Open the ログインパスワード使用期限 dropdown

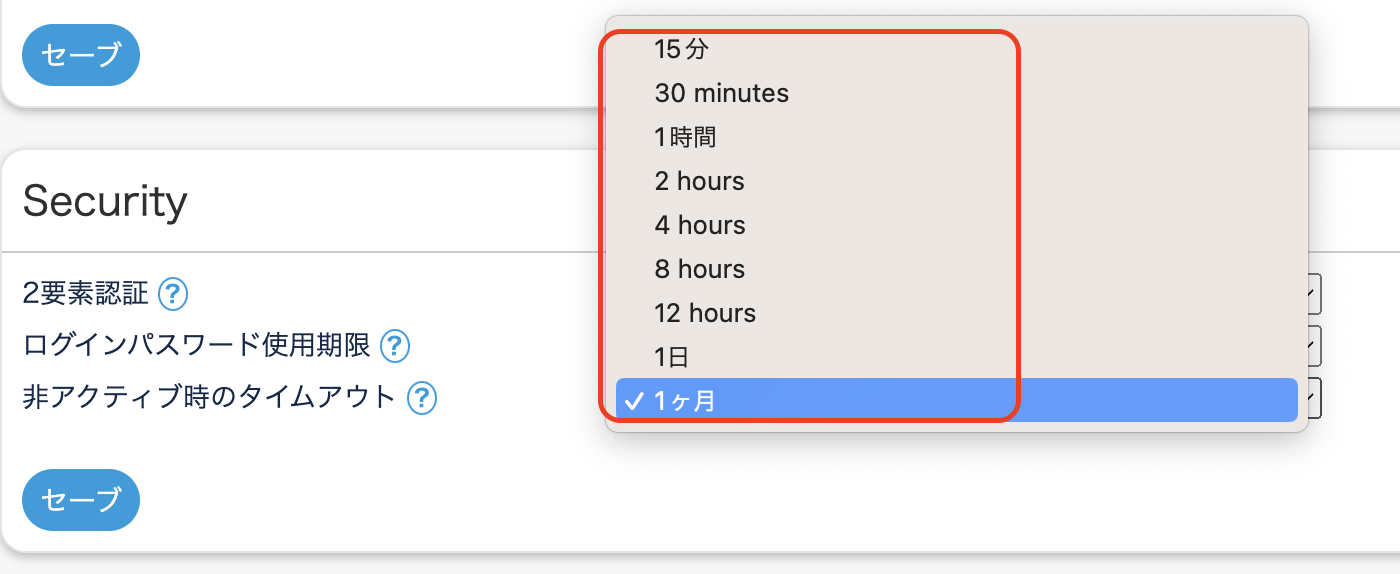coord(1314,346)
